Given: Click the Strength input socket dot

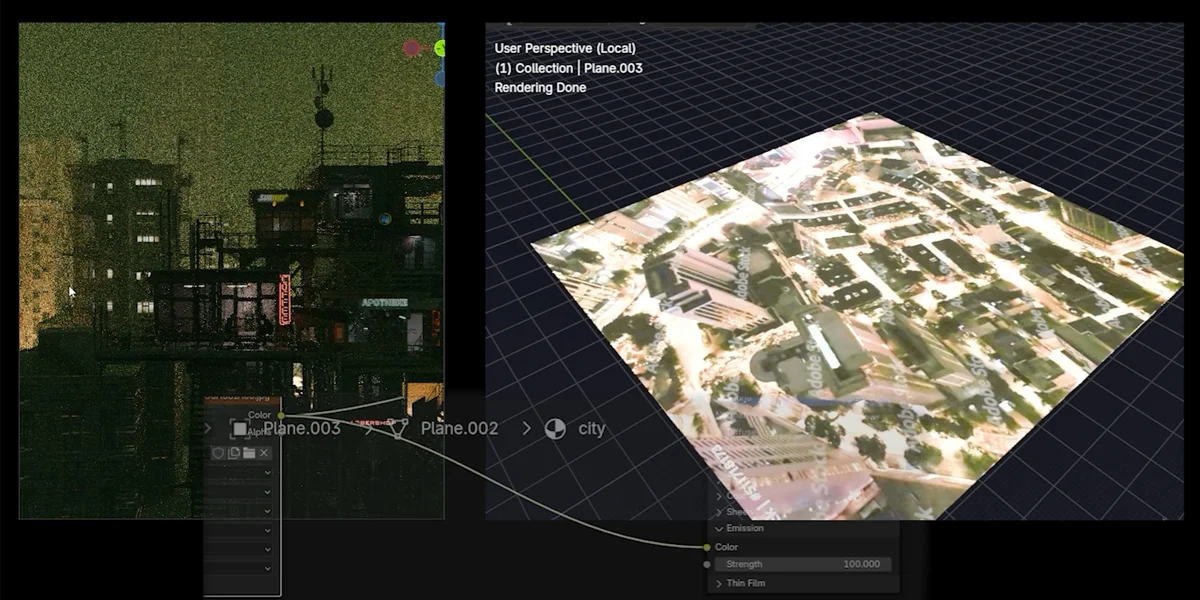Looking at the screenshot, I should click(x=707, y=564).
